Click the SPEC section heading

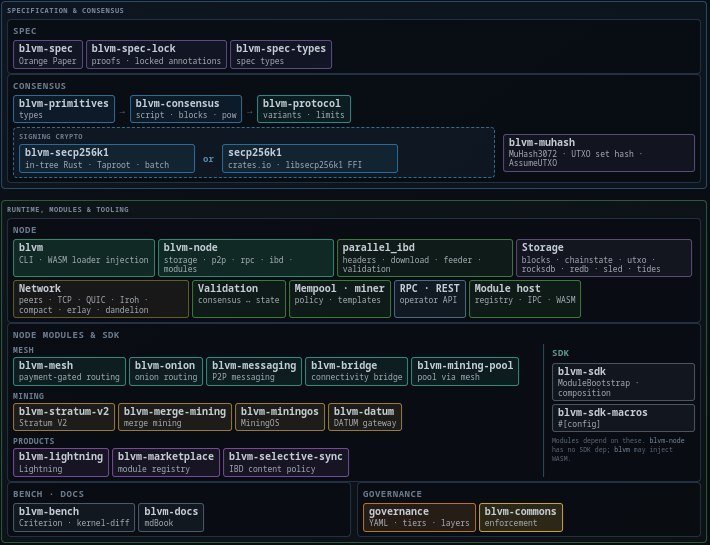(x=24, y=31)
